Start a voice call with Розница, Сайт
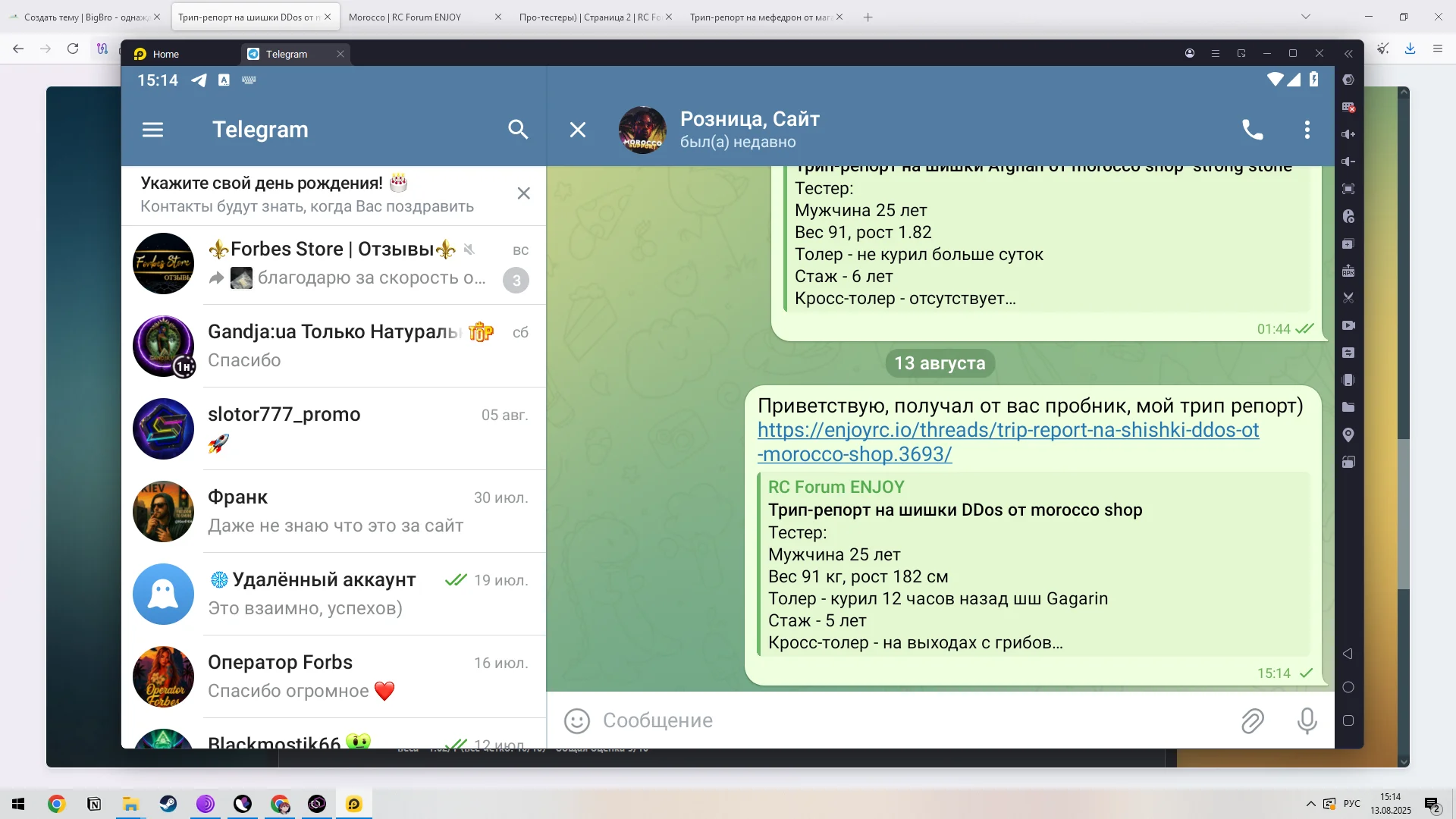 pyautogui.click(x=1252, y=130)
